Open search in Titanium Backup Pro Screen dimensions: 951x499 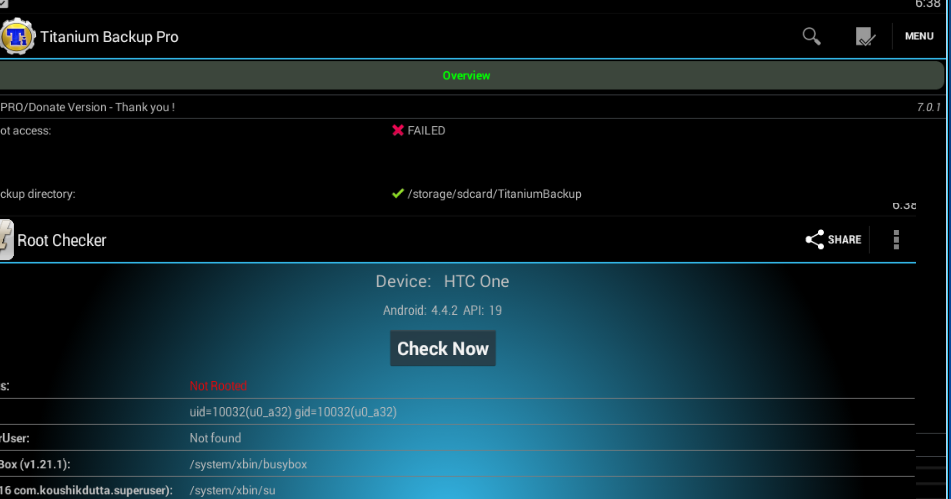pyautogui.click(x=811, y=36)
